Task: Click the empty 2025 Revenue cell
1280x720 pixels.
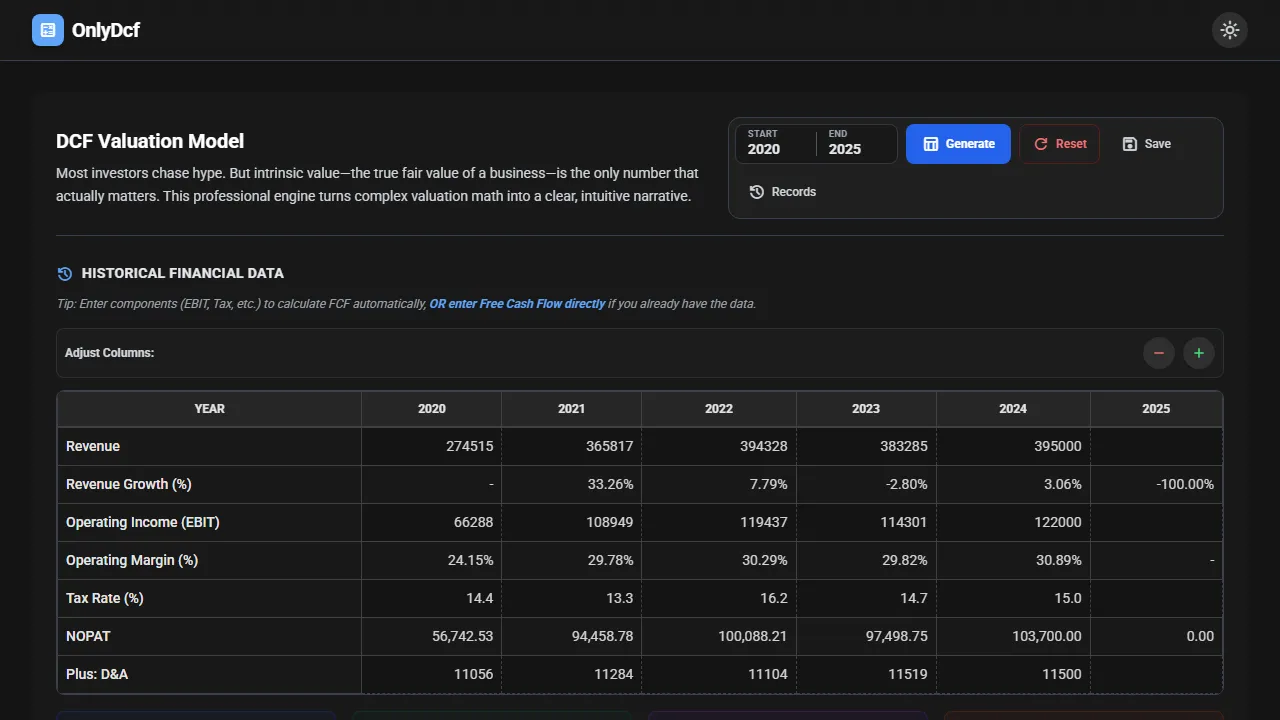Action: tap(1156, 446)
